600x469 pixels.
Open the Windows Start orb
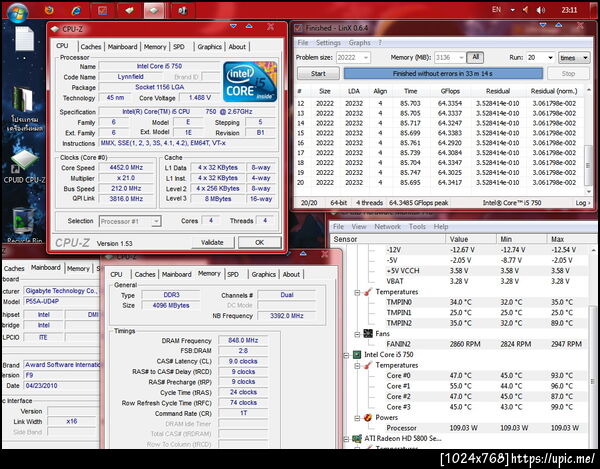[x=18, y=11]
